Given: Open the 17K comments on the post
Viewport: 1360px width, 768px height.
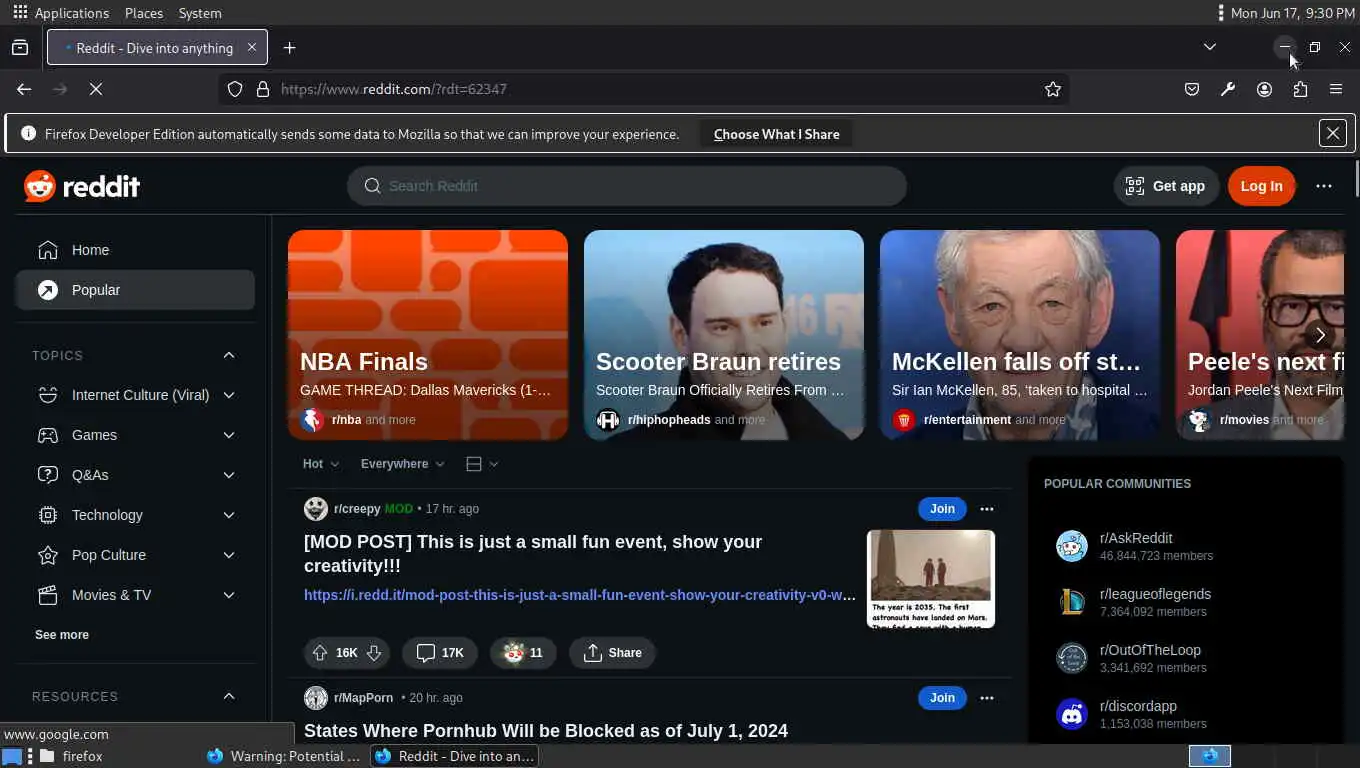Looking at the screenshot, I should tap(440, 653).
